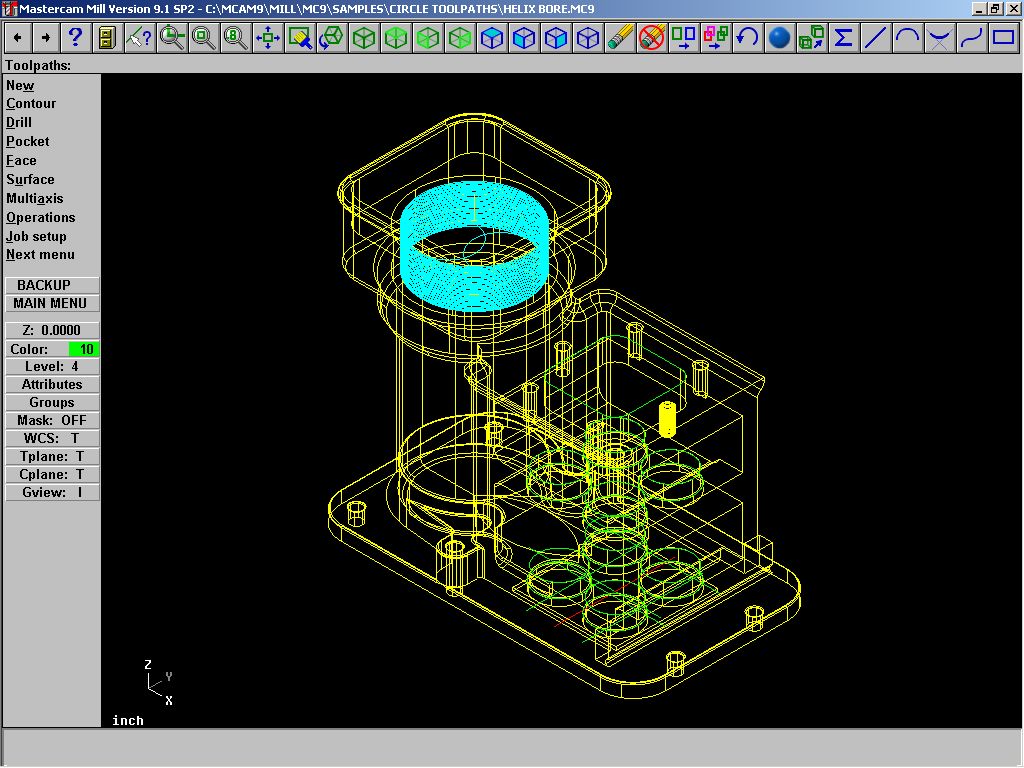Viewport: 1024px width, 768px height.
Task: Click the Undelete crossed-out eraser icon
Action: click(x=651, y=38)
